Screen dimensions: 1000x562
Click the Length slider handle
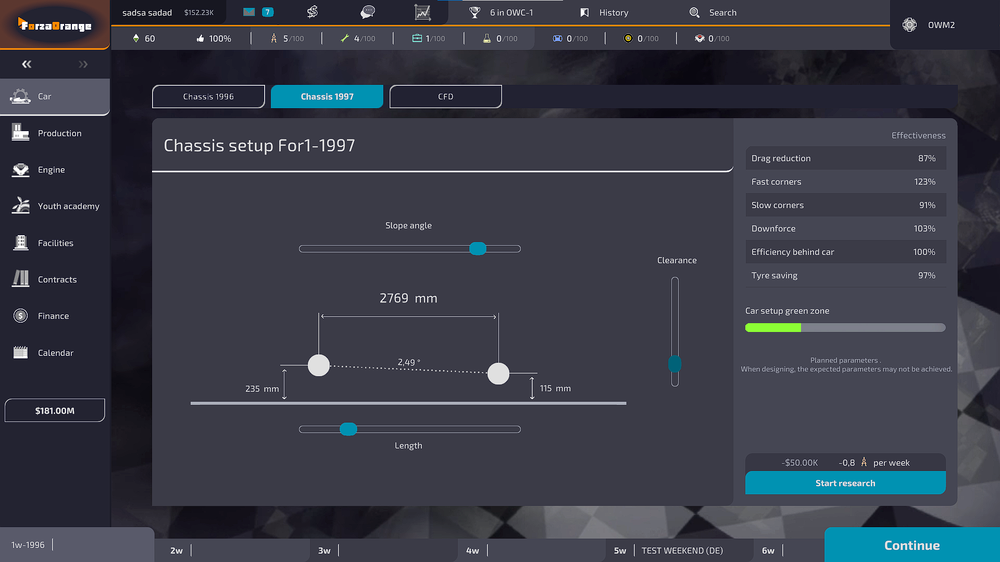click(x=348, y=429)
